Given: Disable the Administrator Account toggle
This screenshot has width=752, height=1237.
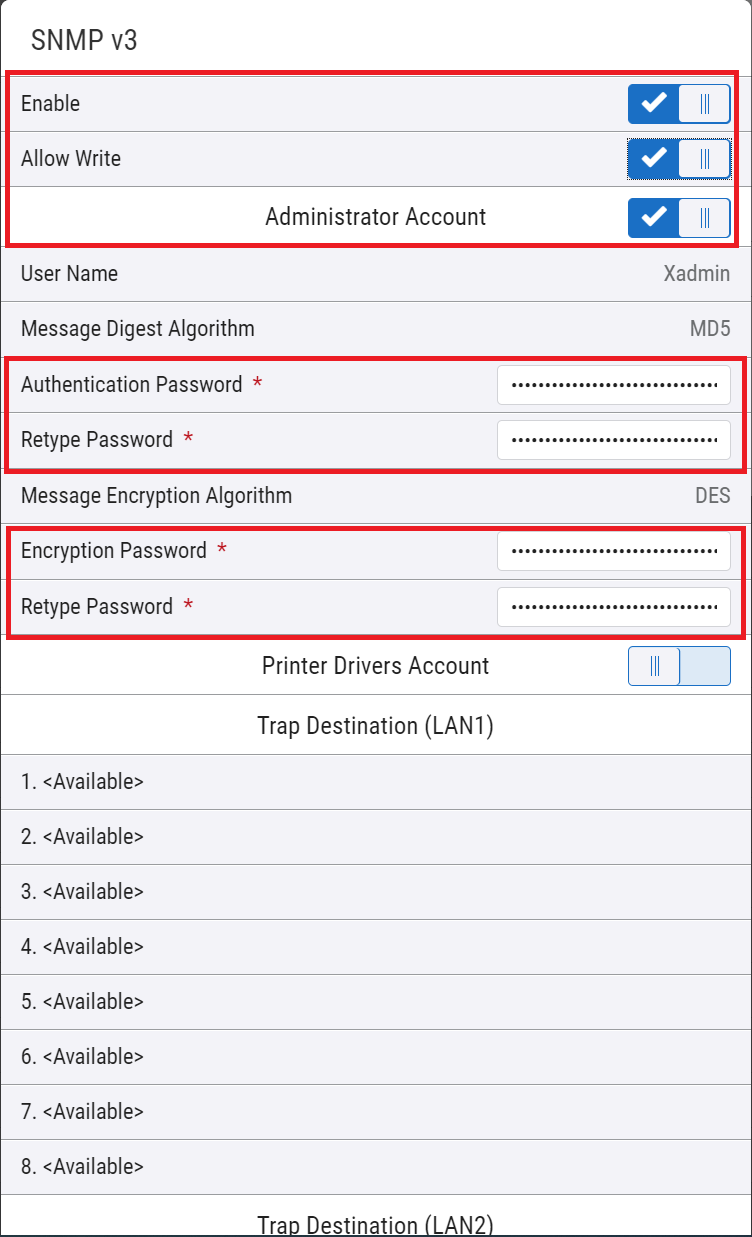Looking at the screenshot, I should (x=679, y=217).
